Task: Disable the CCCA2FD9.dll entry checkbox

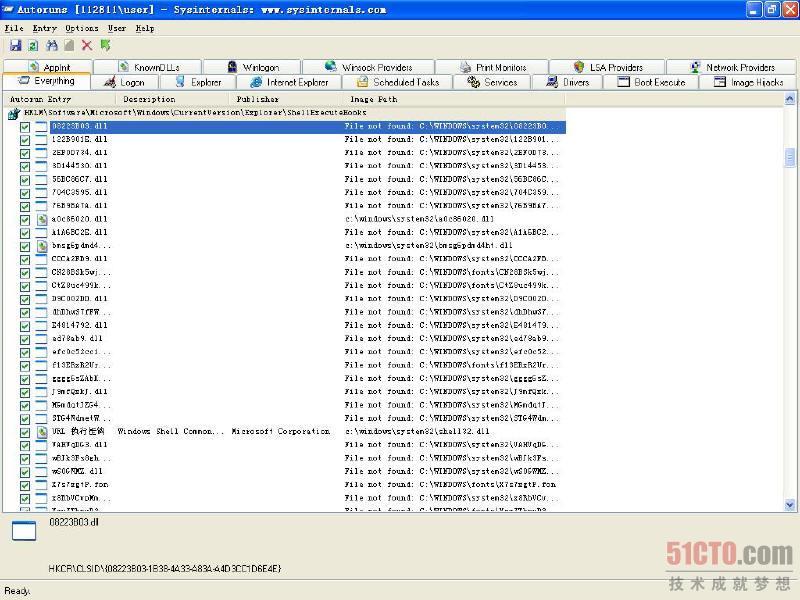Action: click(24, 259)
